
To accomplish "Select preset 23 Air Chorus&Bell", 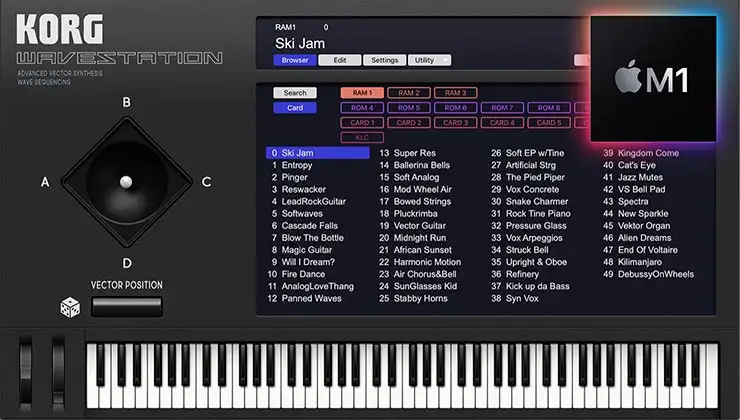I will click(418, 274).
